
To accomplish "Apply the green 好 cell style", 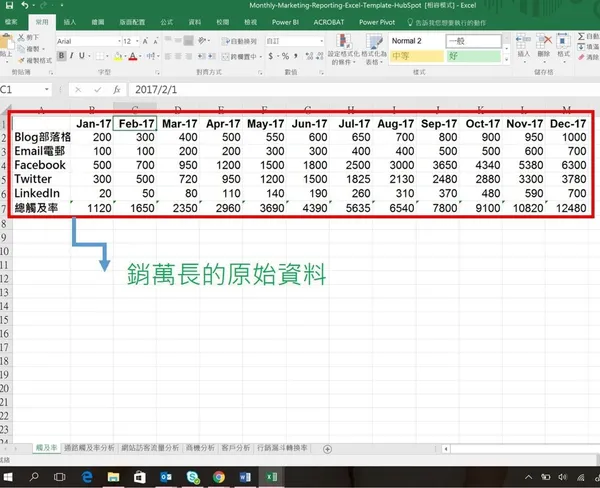I will (474, 56).
